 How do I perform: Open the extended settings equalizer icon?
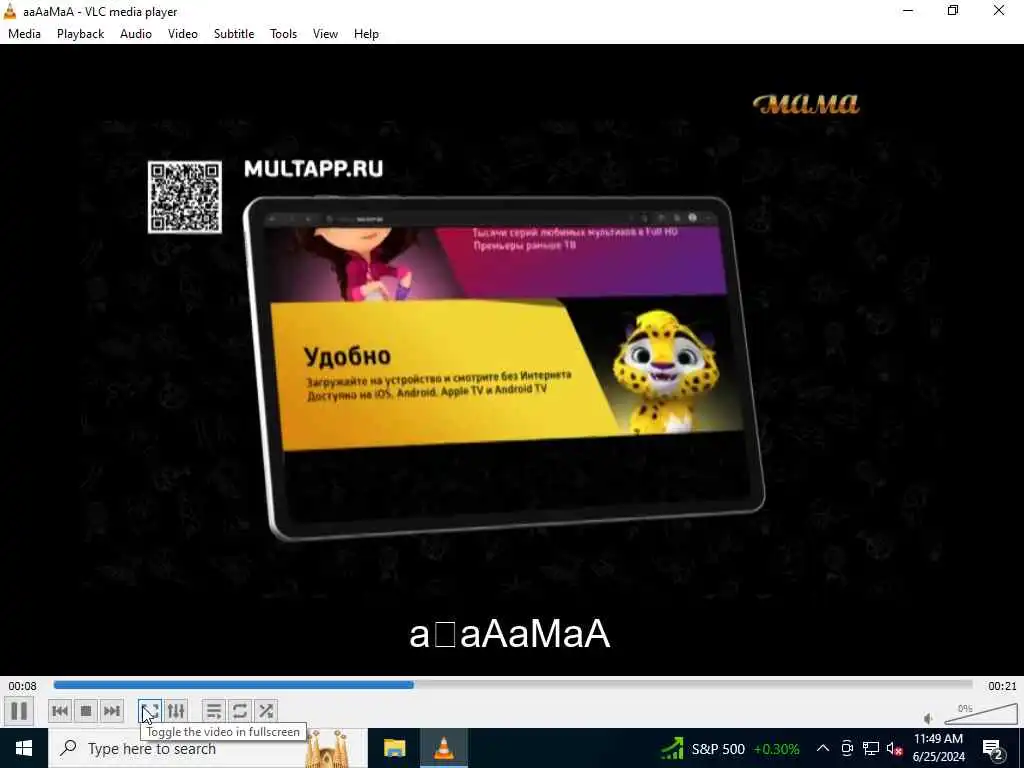click(176, 711)
